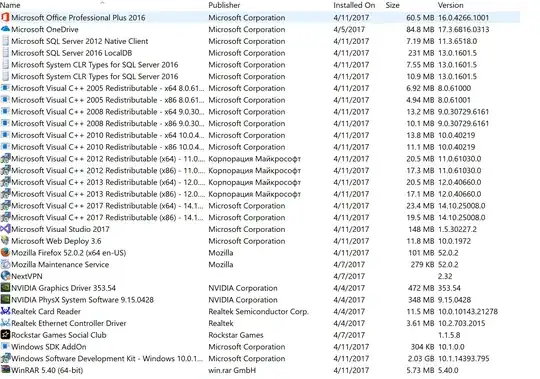
Task: Click the Visual C++ 2012 (x86) Redistributable icon
Action: pos(5,170)
